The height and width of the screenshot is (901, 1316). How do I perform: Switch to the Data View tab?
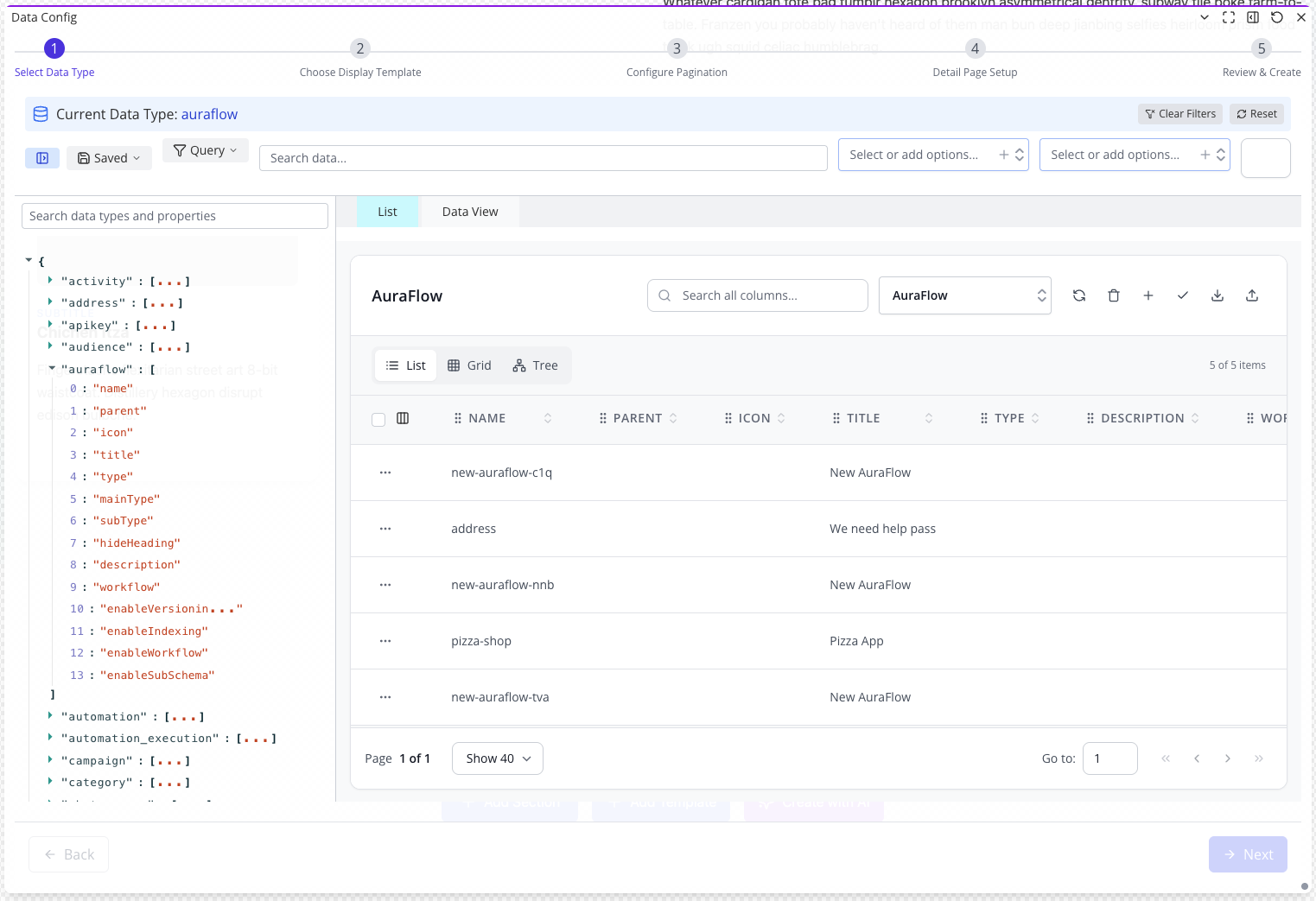[470, 212]
